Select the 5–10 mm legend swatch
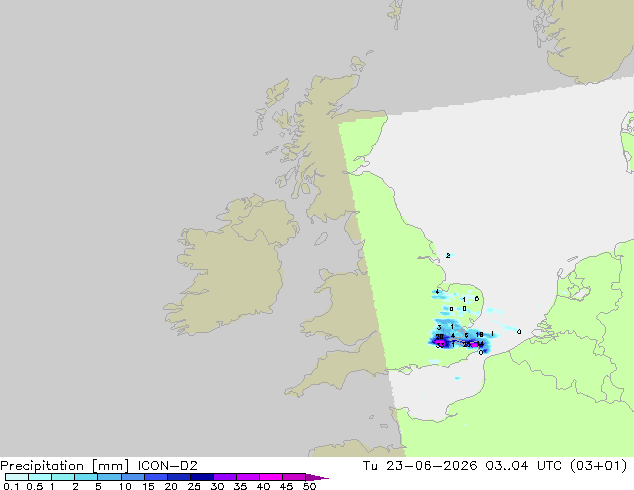634x490 pixels. click(109, 477)
